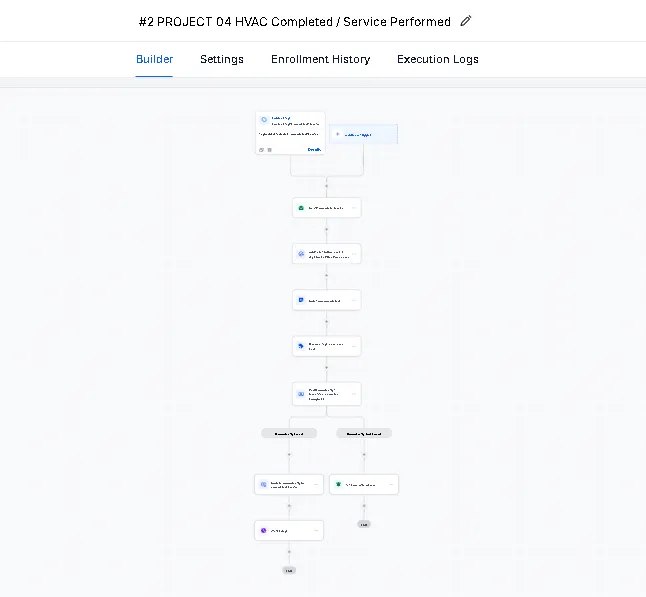
Task: View the Execution Logs tab
Action: point(438,59)
